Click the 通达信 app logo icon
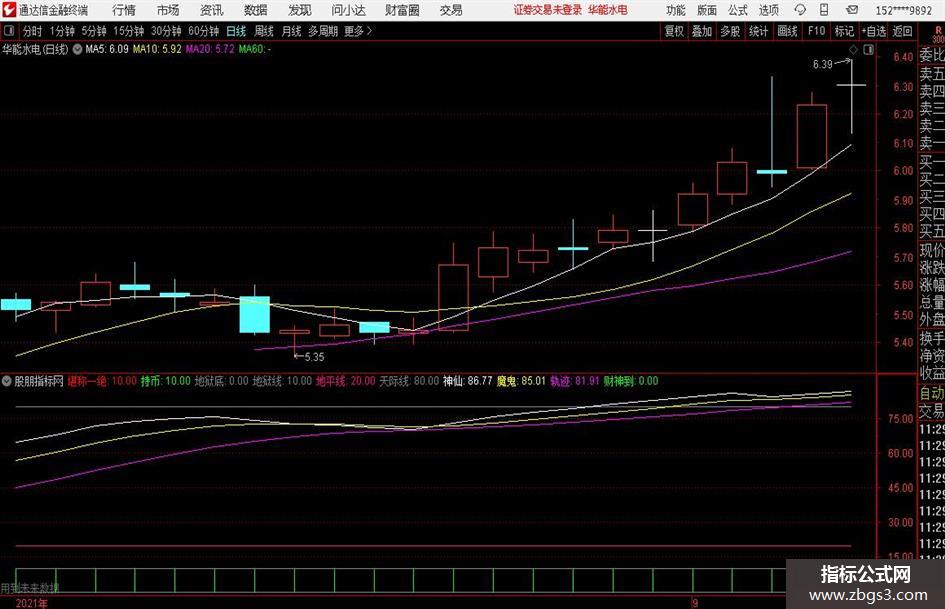This screenshot has width=945, height=609. [8, 10]
